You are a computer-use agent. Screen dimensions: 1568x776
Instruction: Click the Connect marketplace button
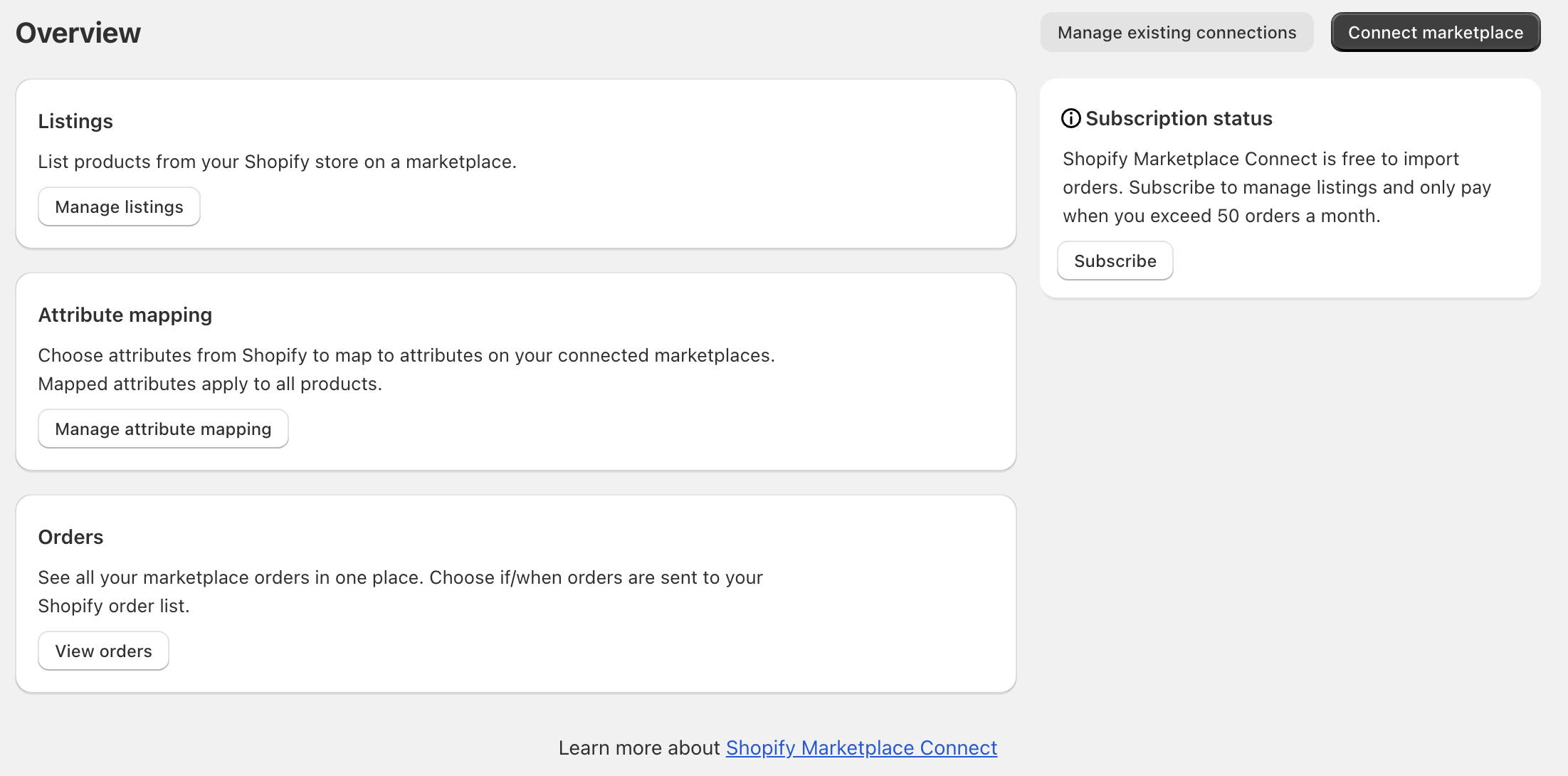[1436, 32]
